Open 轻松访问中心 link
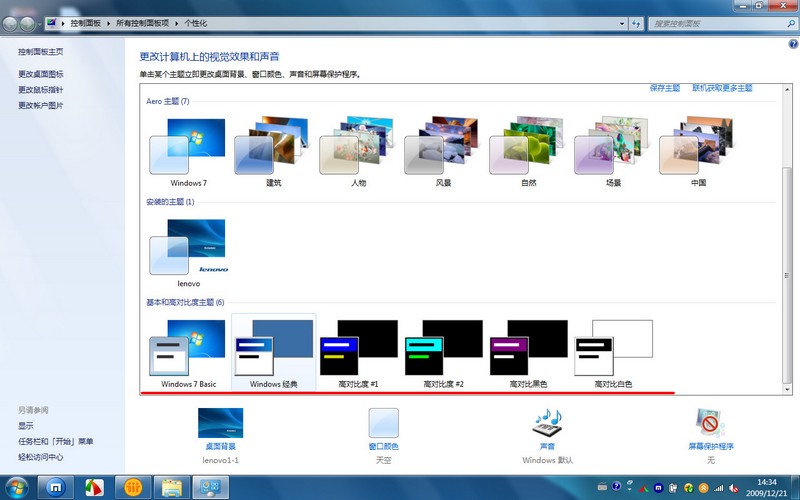The width and height of the screenshot is (800, 500). 41,457
